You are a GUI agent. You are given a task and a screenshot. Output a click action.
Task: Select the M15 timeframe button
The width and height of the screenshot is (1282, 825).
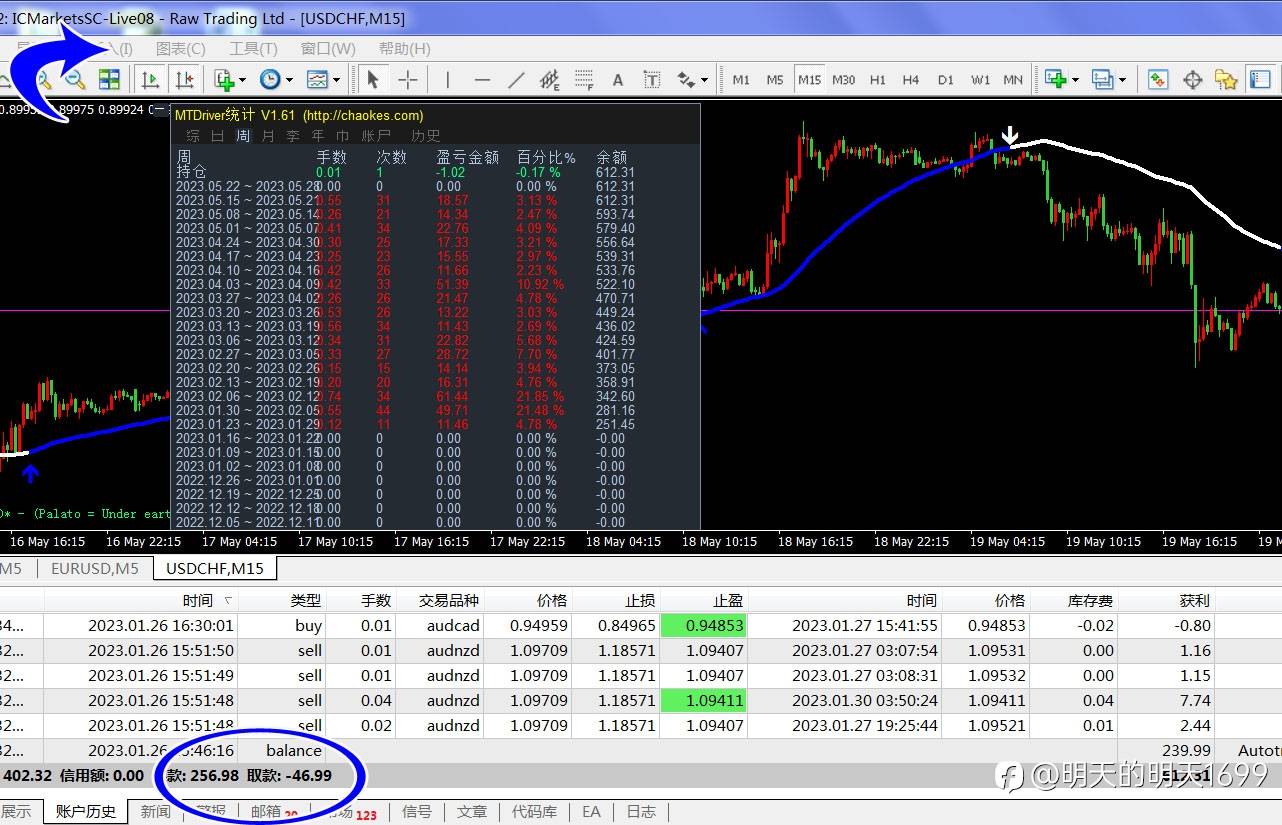coord(809,80)
